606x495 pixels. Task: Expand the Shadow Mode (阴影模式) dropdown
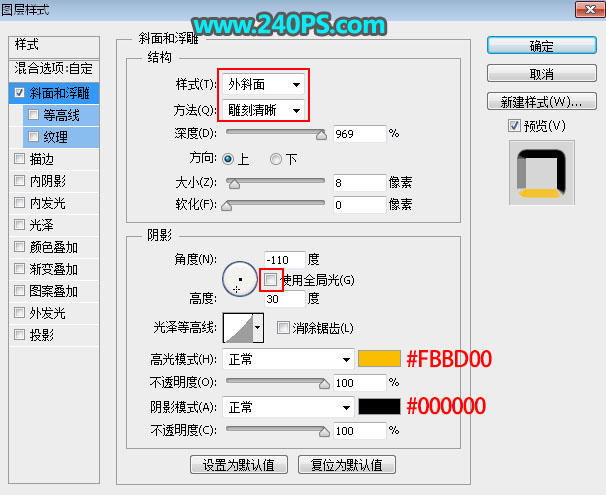coord(289,408)
